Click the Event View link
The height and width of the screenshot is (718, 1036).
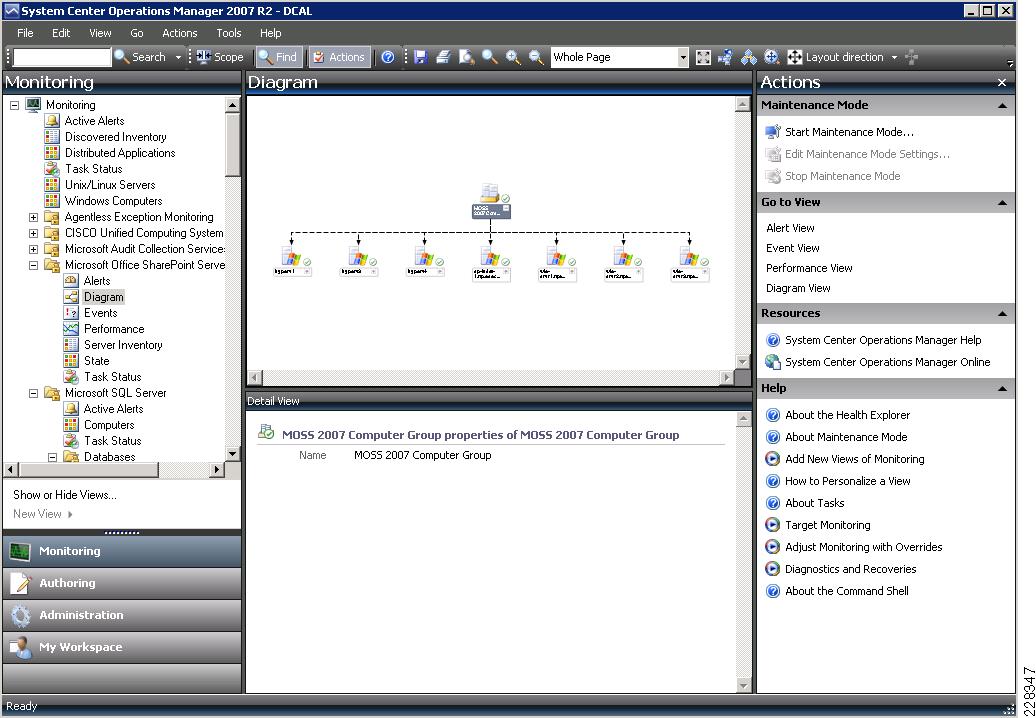pos(793,248)
